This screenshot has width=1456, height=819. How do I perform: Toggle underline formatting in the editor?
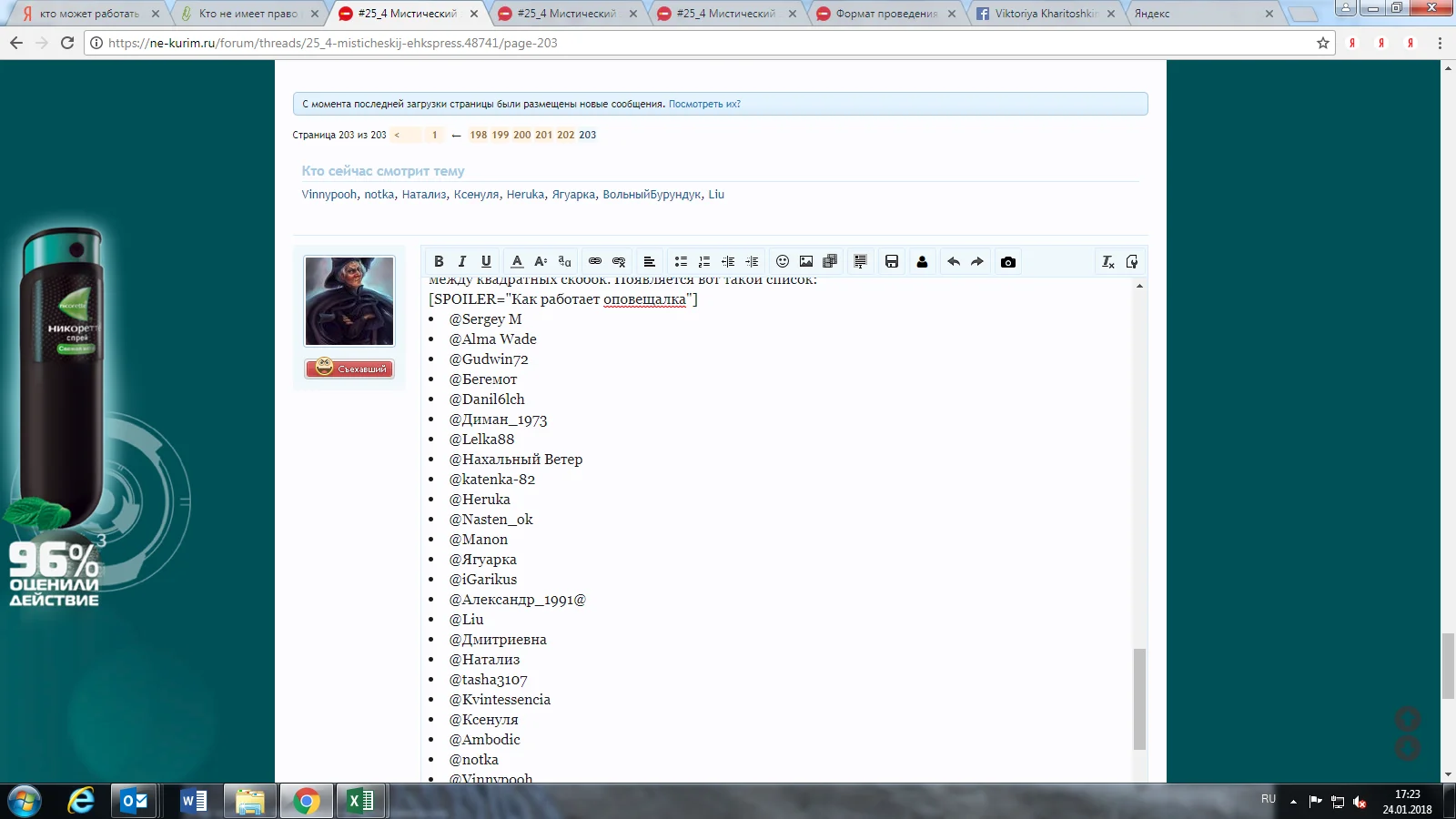tap(486, 262)
